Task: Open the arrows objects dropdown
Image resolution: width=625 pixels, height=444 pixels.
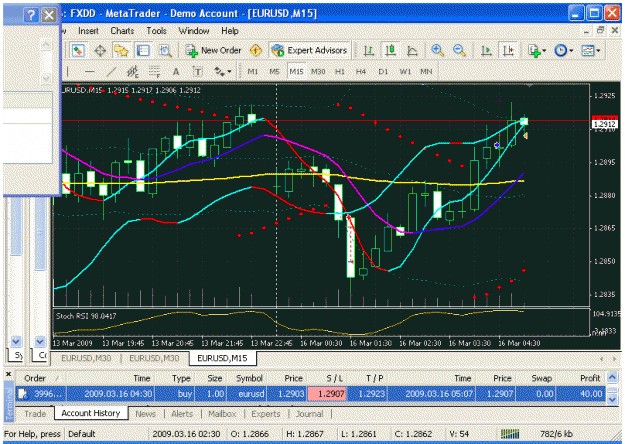Action: [222, 72]
